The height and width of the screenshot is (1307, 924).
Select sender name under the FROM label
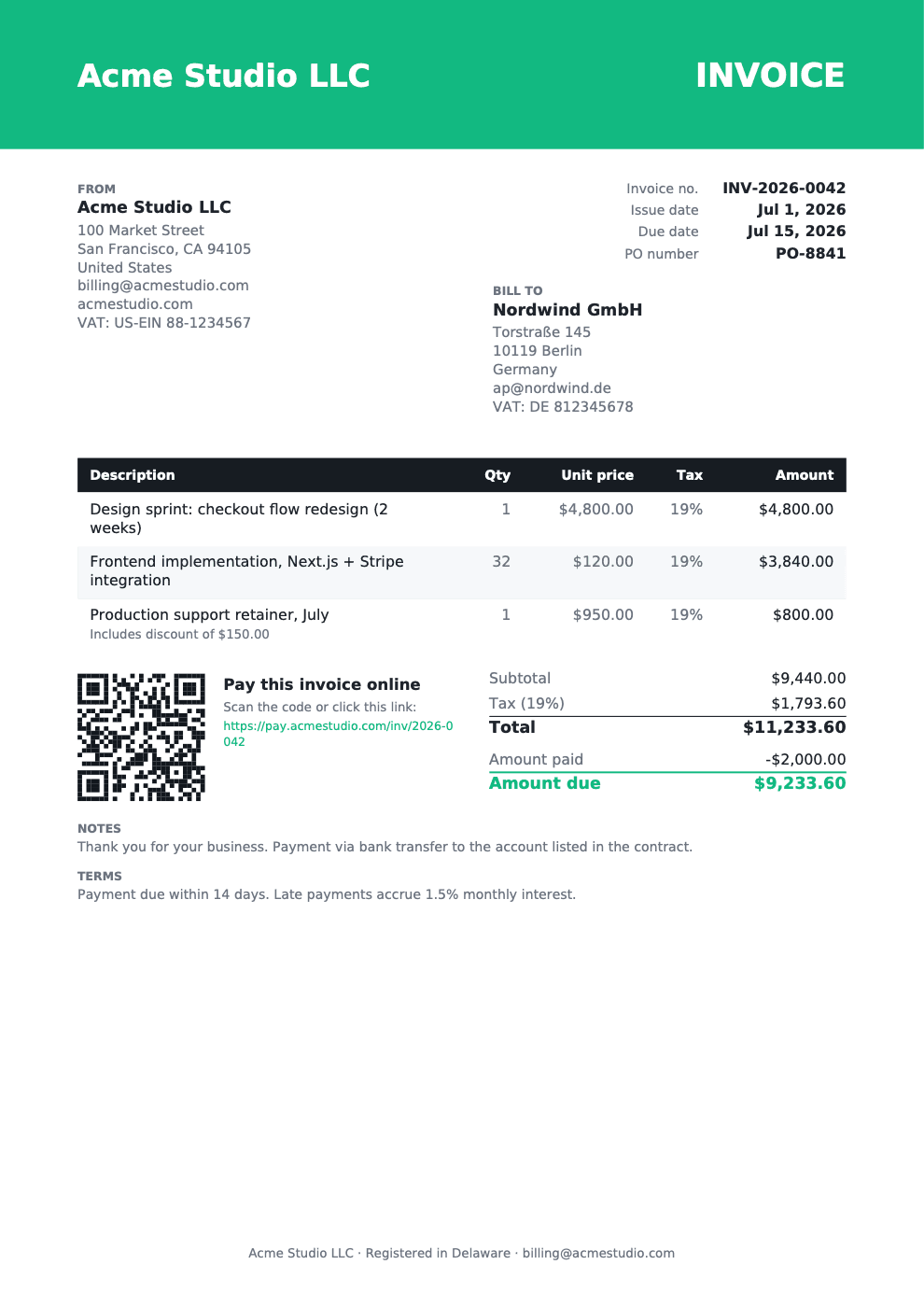point(154,207)
